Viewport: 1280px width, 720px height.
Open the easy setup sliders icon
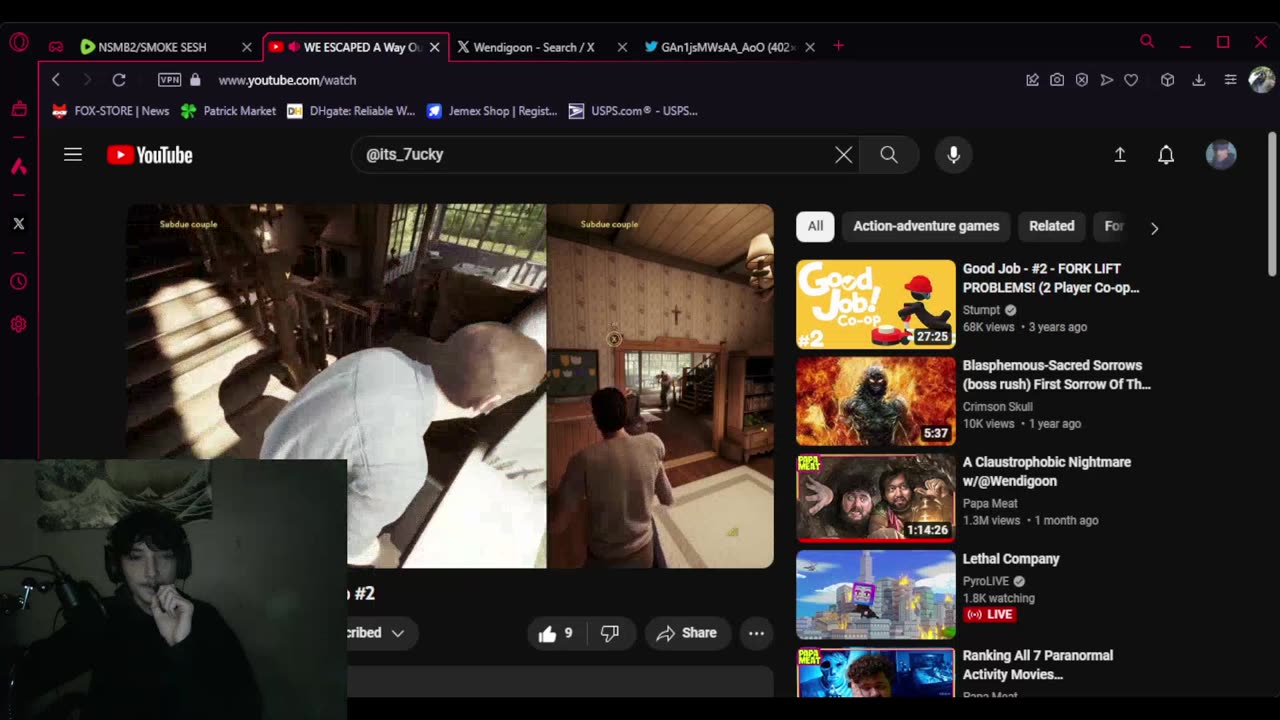[x=1230, y=80]
